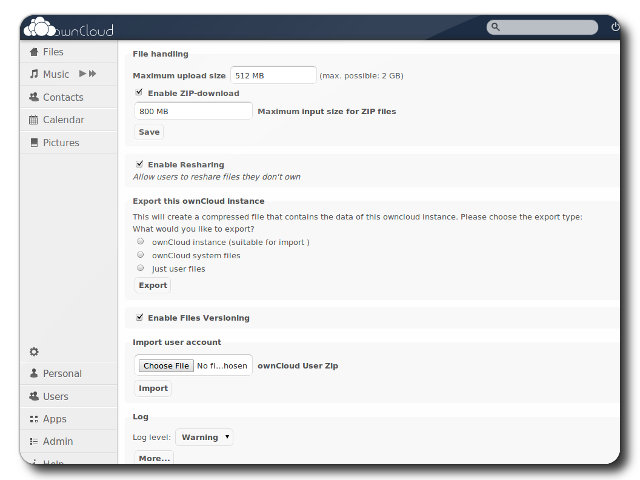
Task: Click the Maximum upload size field
Action: [273, 75]
